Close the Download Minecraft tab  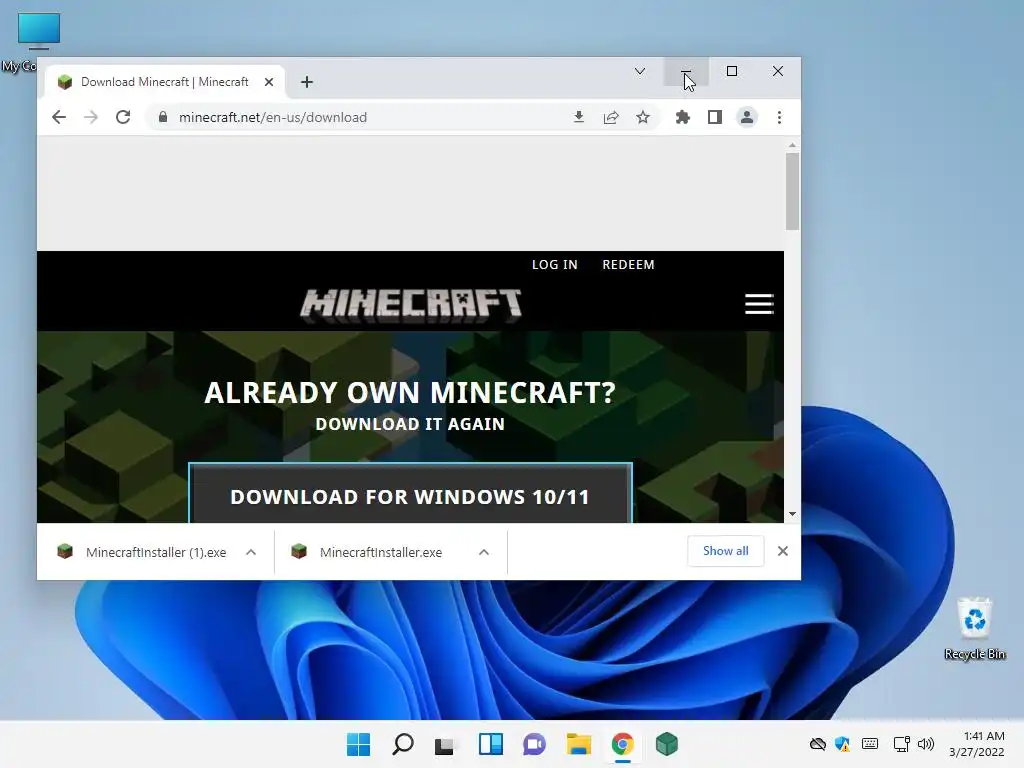point(269,82)
